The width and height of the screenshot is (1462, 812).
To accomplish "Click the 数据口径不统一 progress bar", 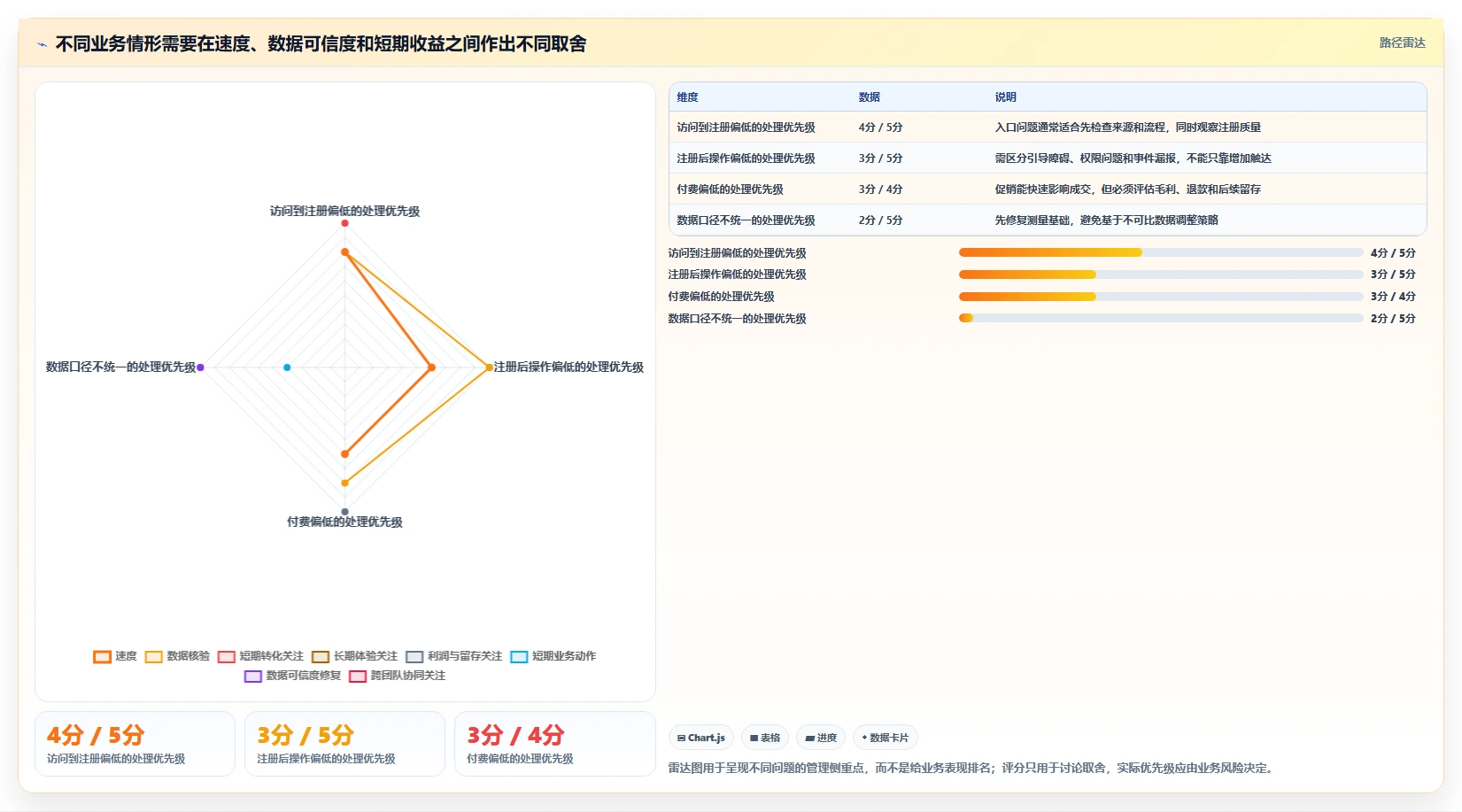I will click(1161, 318).
